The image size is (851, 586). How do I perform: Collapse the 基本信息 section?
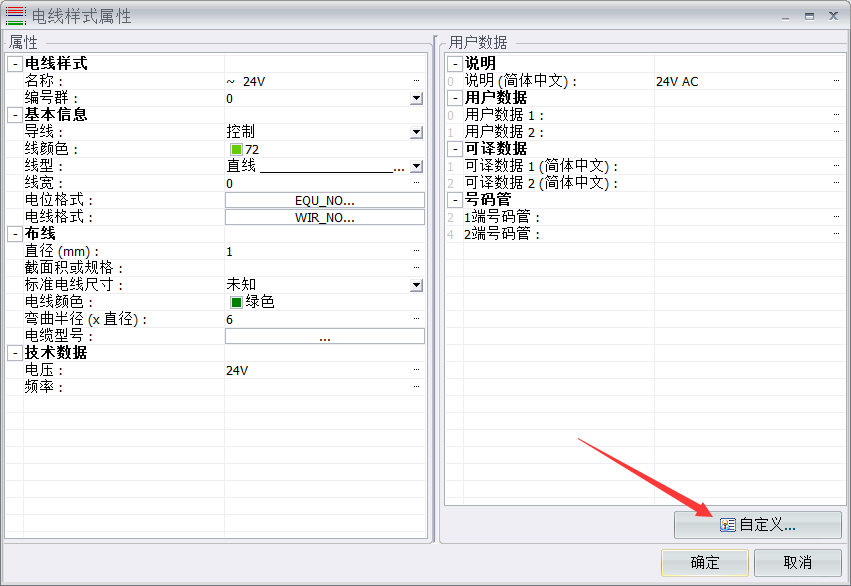[x=14, y=115]
